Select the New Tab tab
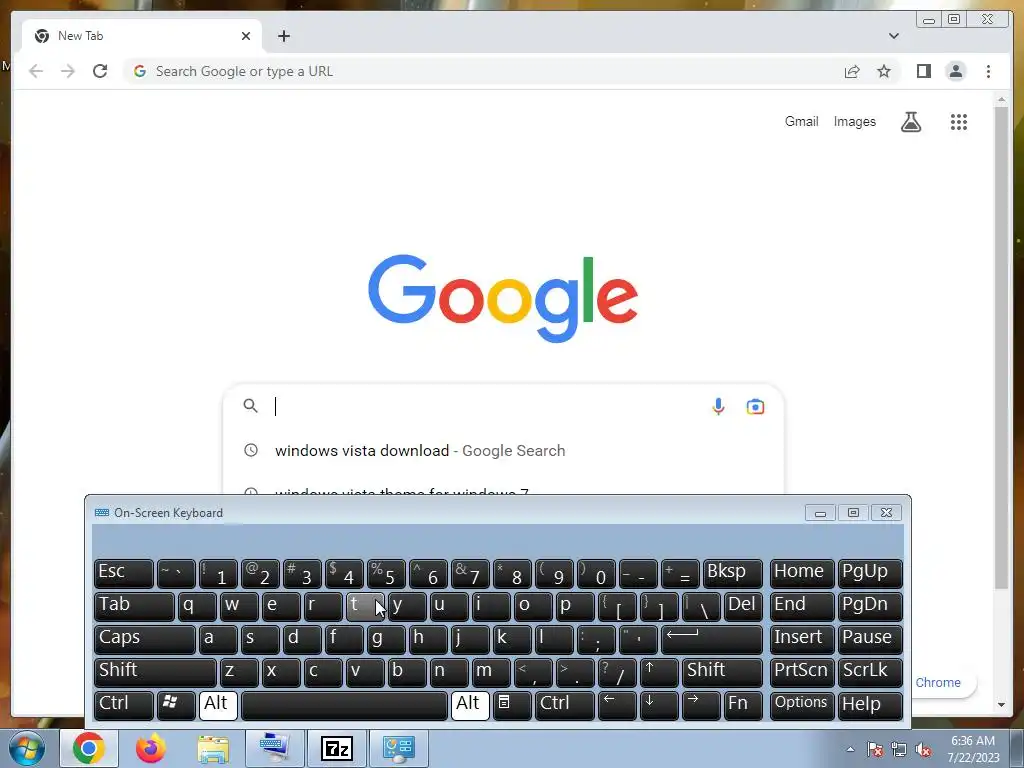 coord(142,36)
